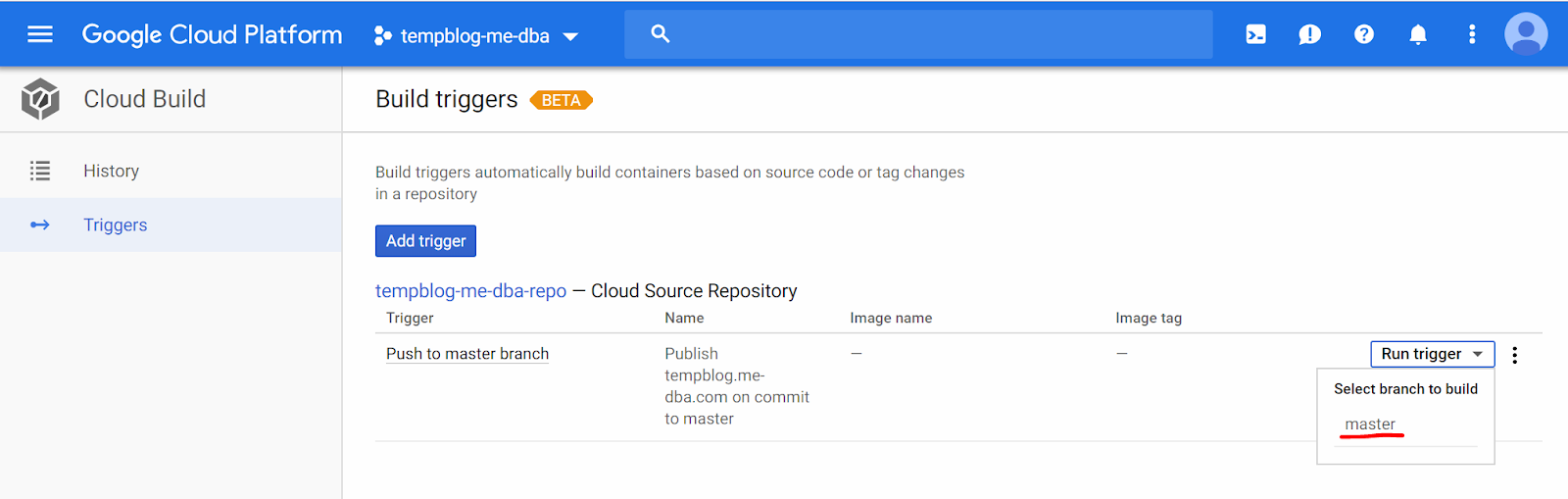Click into the top search field
1568x499 pixels.
tap(931, 34)
